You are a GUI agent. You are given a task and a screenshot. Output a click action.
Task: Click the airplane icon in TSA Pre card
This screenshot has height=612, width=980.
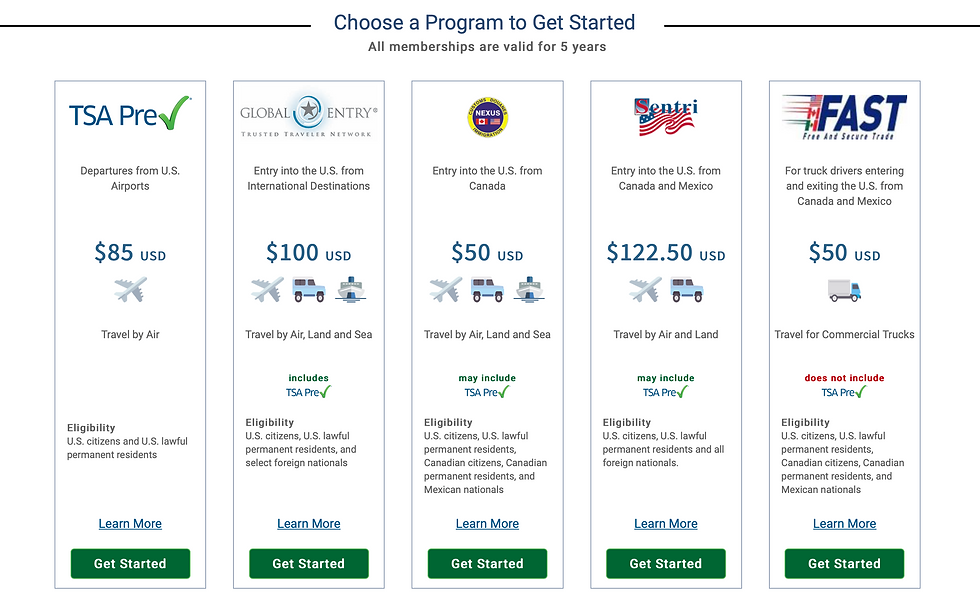(x=131, y=290)
